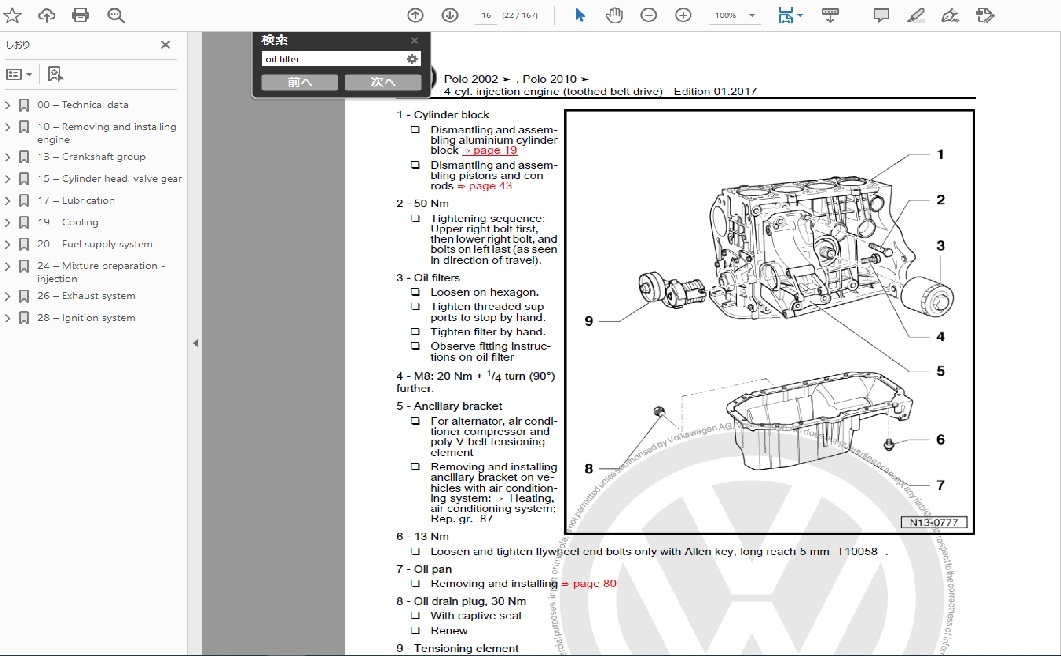Screen dimensions: 1061x656
Task: Go to previous page with up arrow
Action: pyautogui.click(x=415, y=15)
